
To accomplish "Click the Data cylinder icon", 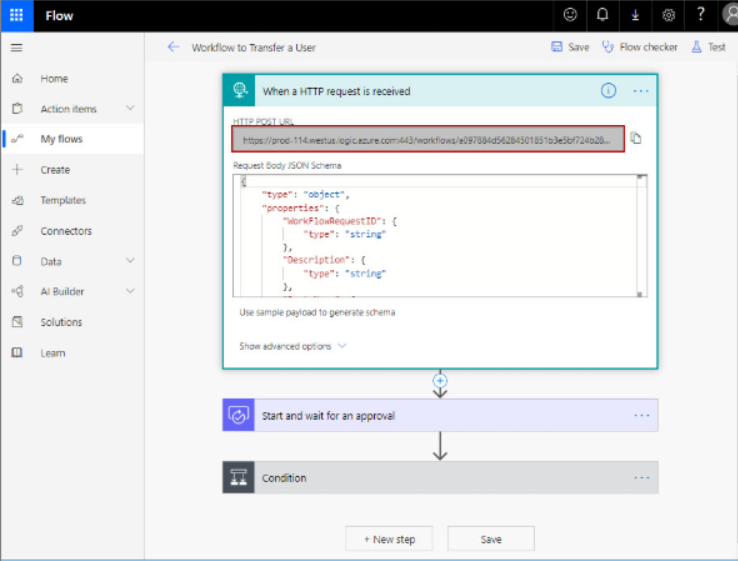I will (x=17, y=261).
